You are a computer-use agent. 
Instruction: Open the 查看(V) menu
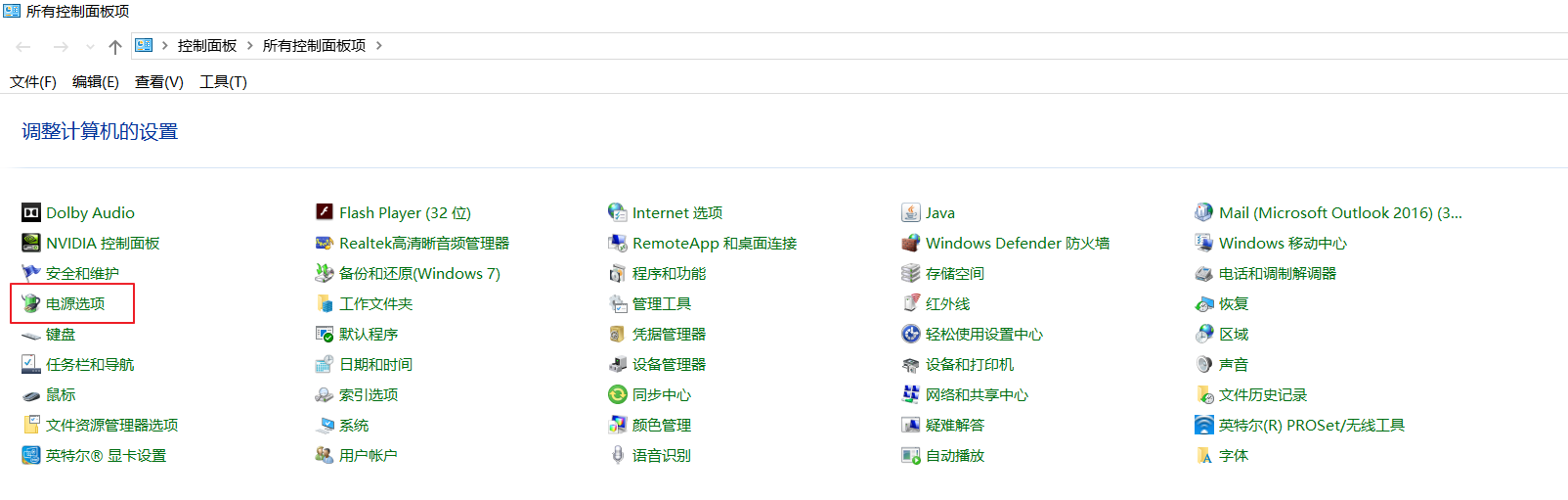(159, 82)
